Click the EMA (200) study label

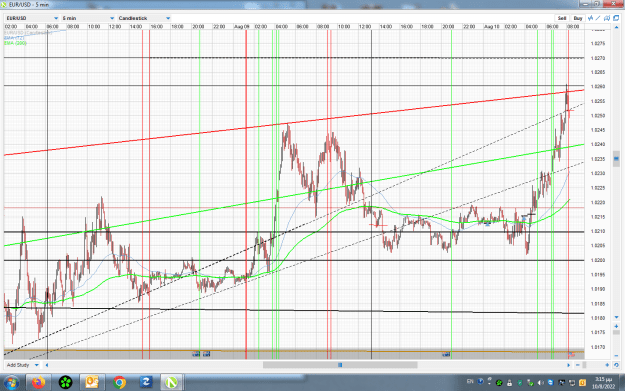click(x=15, y=43)
